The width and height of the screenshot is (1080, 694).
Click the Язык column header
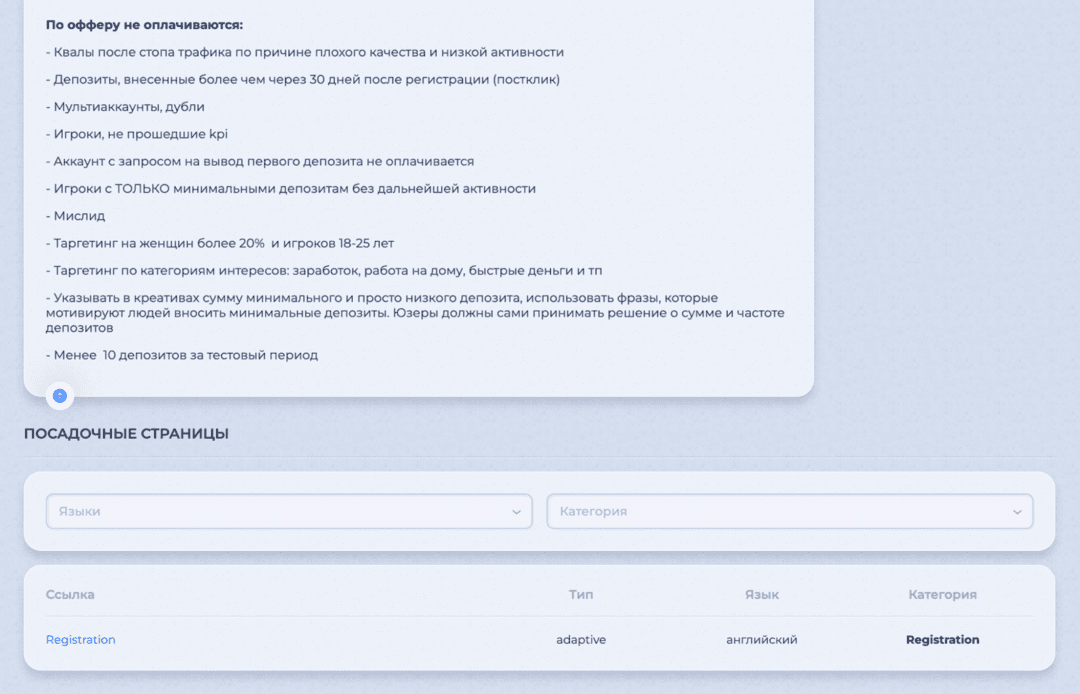pos(762,594)
